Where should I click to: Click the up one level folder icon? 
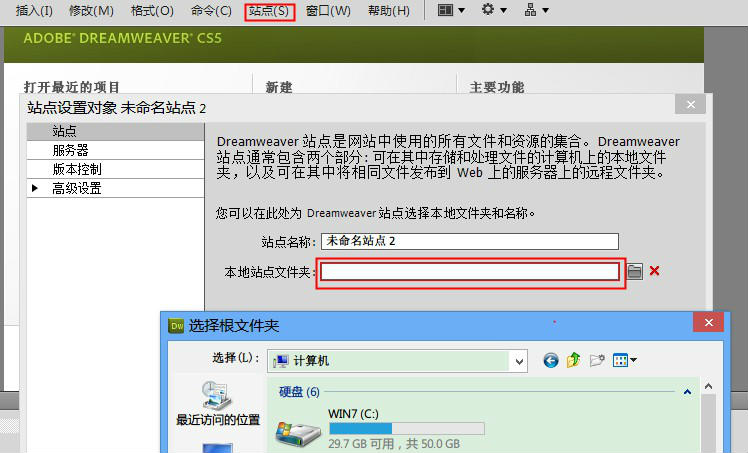point(573,360)
